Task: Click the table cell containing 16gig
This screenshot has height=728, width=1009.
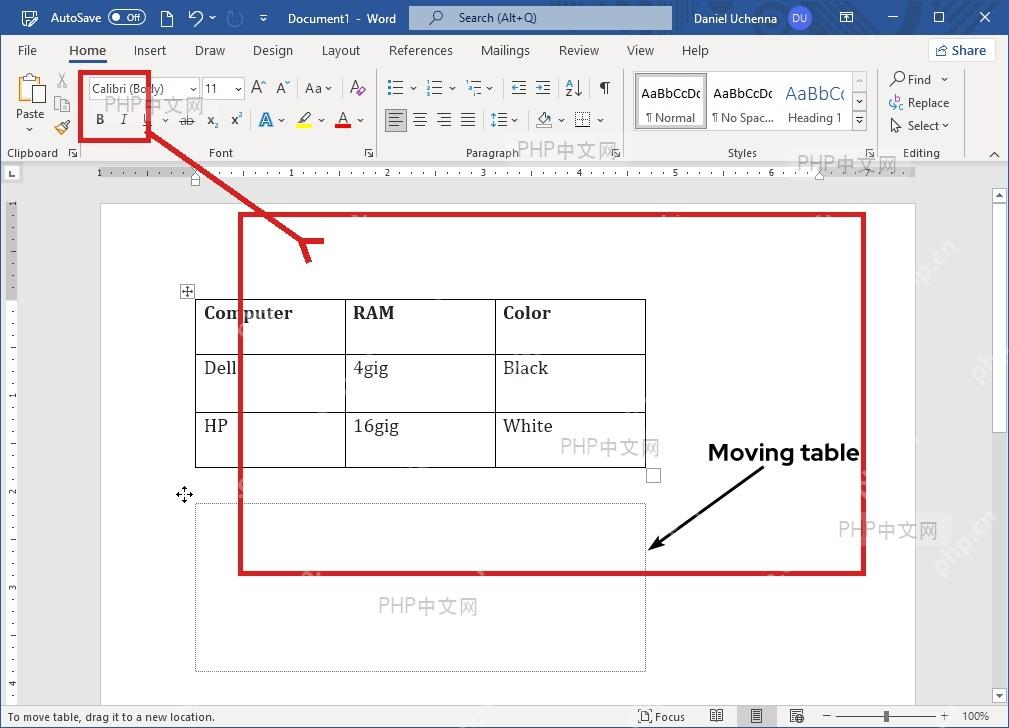Action: point(420,440)
